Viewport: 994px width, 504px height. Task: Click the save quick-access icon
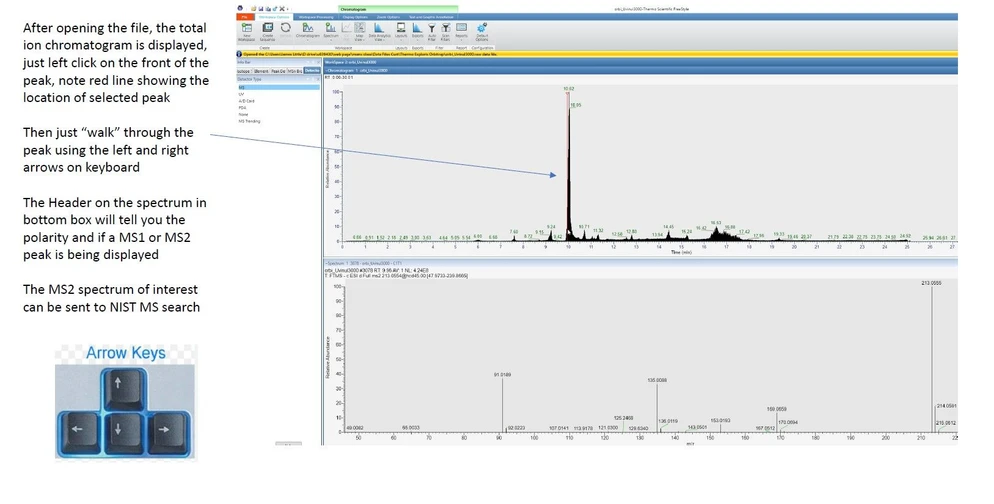pos(261,9)
